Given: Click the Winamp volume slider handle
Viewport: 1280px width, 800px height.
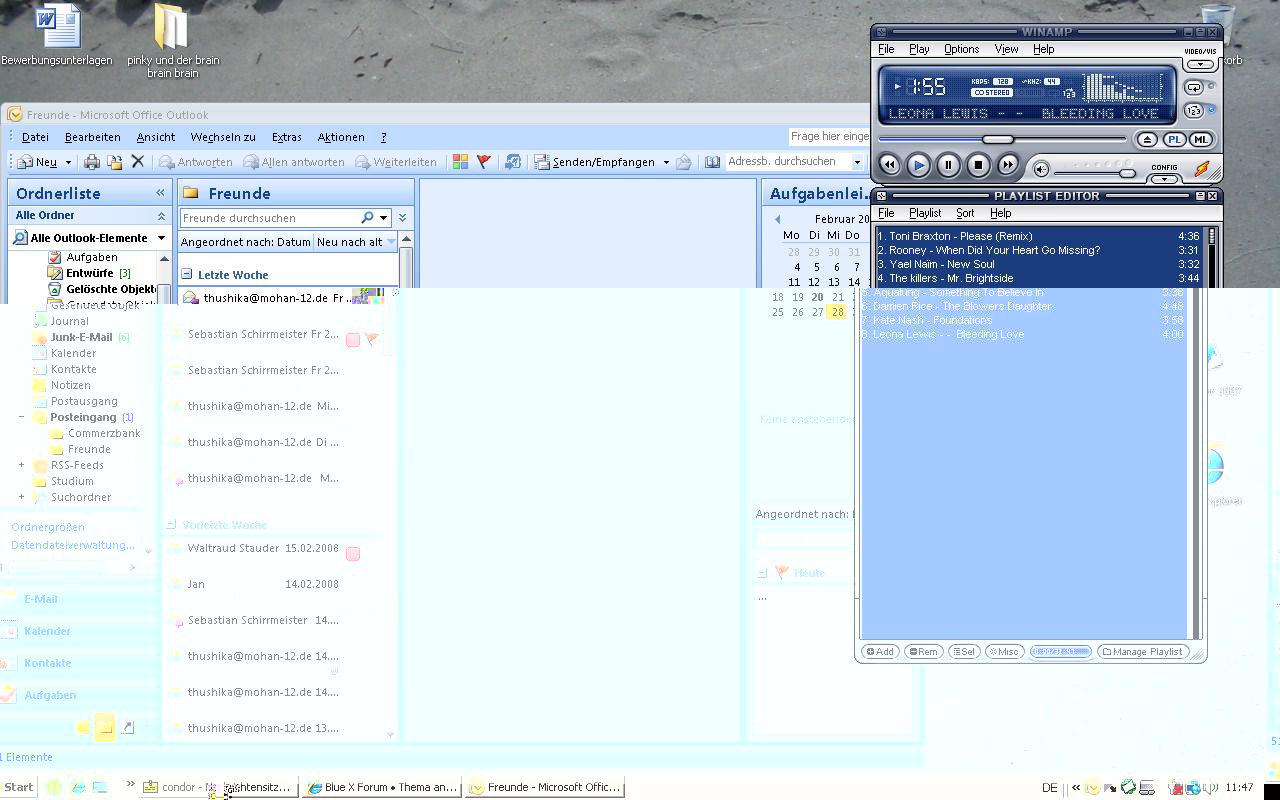Looking at the screenshot, I should [x=1127, y=173].
